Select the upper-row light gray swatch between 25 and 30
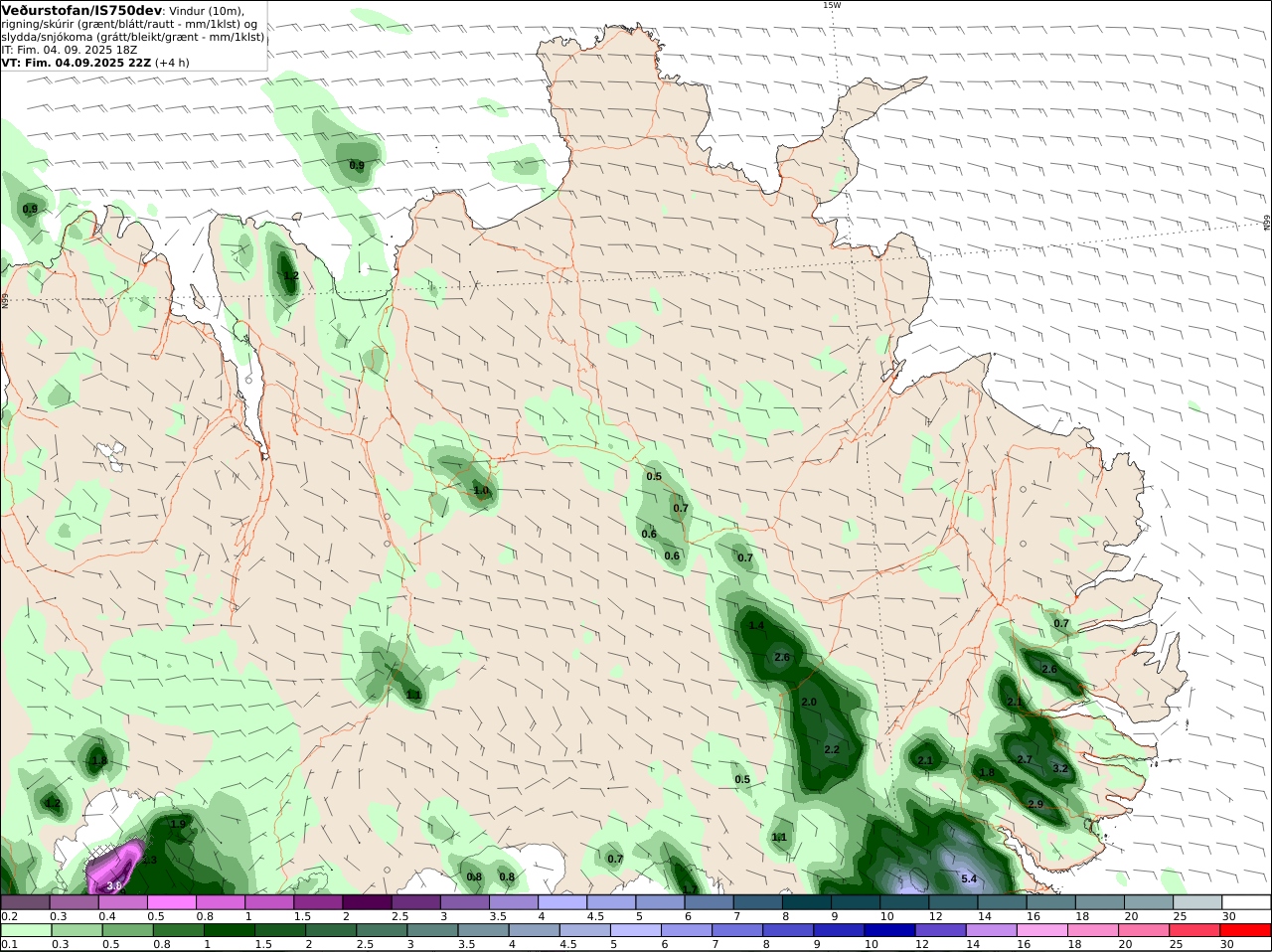1272x952 pixels. click(1198, 902)
